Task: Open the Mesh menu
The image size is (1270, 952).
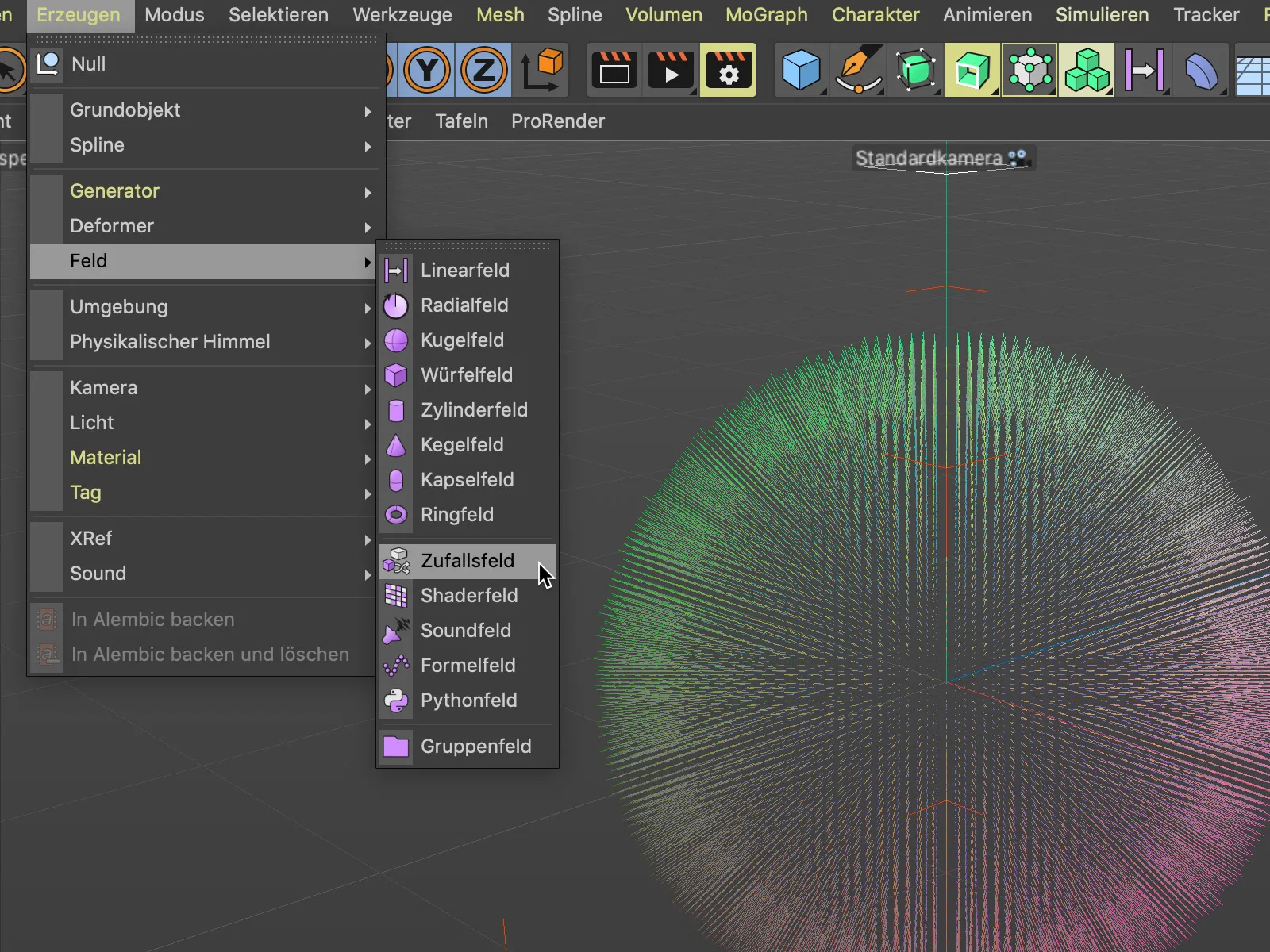Action: tap(500, 15)
